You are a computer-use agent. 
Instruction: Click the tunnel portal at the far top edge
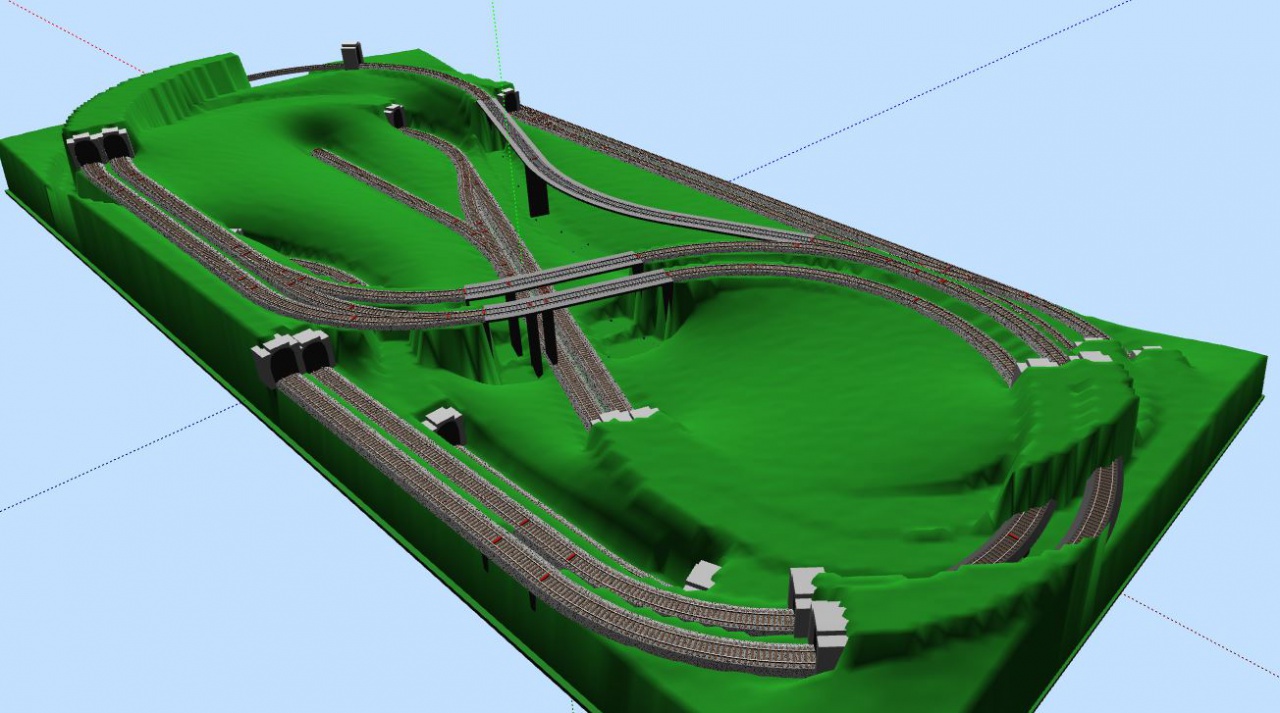tap(351, 55)
